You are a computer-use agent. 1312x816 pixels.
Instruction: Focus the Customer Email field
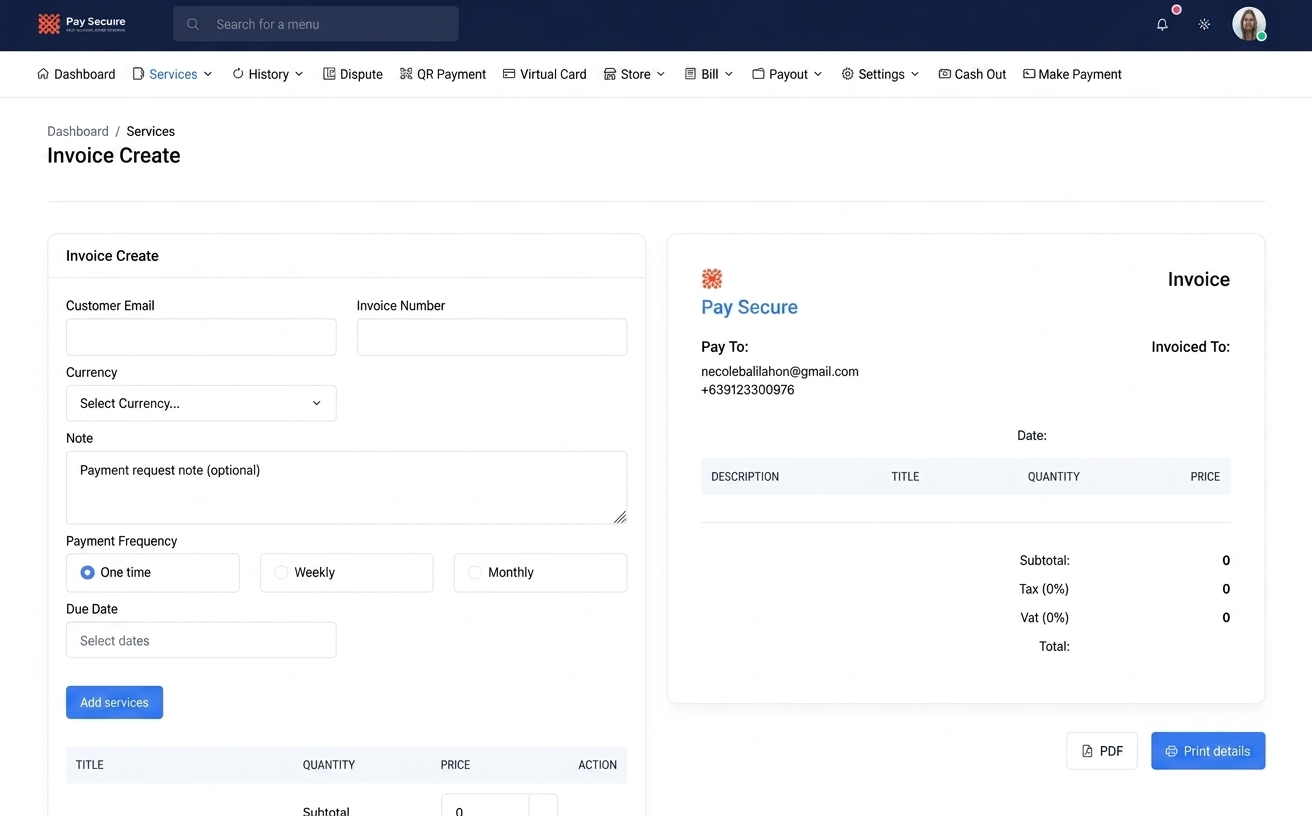201,337
